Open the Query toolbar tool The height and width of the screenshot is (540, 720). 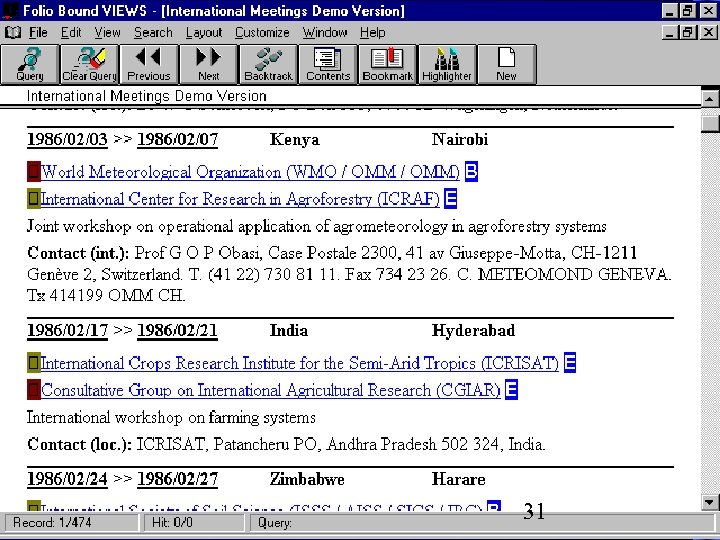(x=30, y=64)
